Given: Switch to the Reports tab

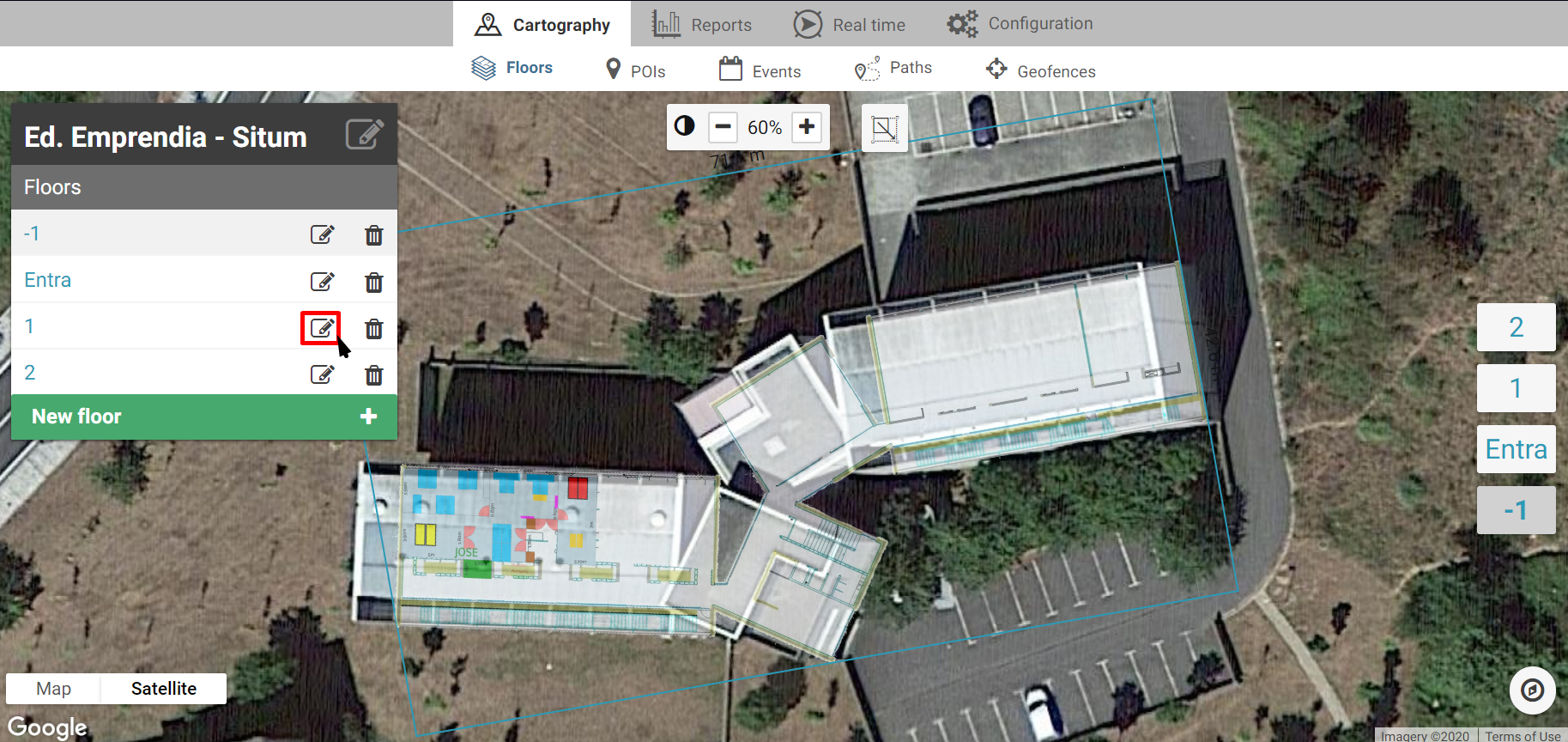Looking at the screenshot, I should [x=701, y=24].
